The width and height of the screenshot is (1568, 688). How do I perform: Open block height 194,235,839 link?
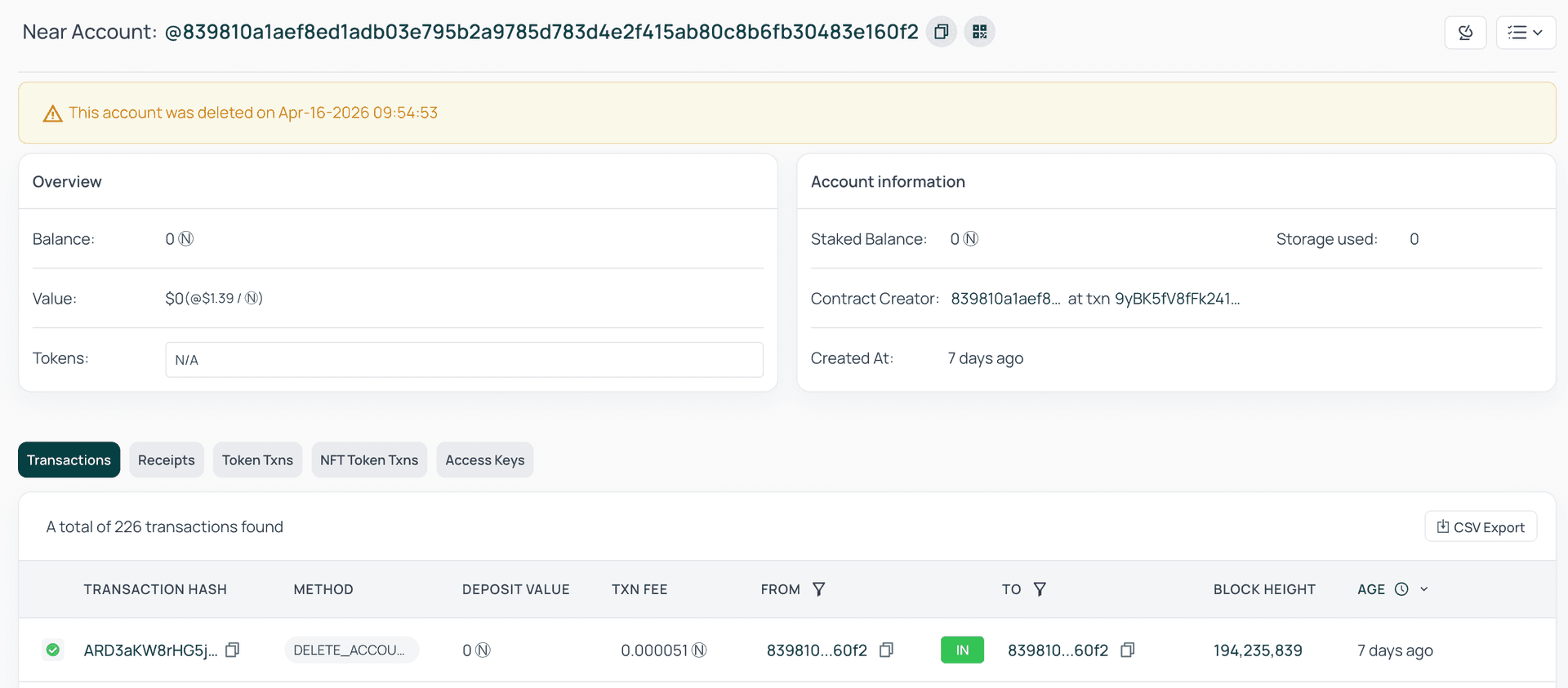1258,650
